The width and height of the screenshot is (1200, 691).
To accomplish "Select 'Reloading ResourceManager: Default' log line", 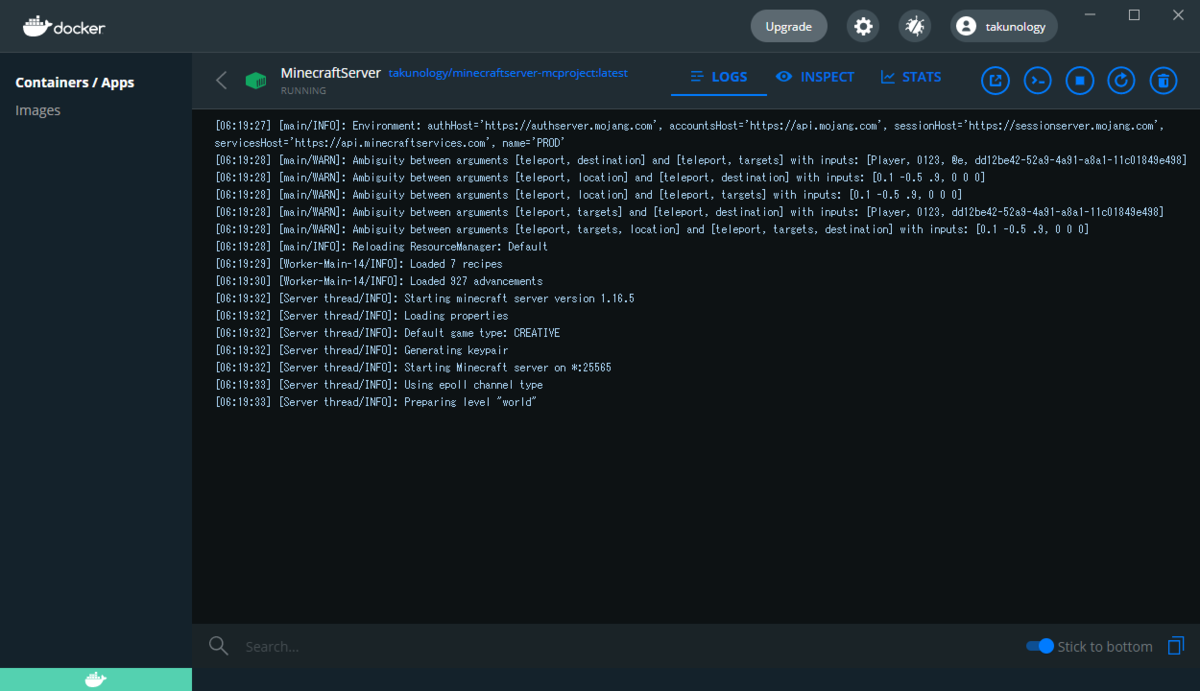I will (x=382, y=246).
